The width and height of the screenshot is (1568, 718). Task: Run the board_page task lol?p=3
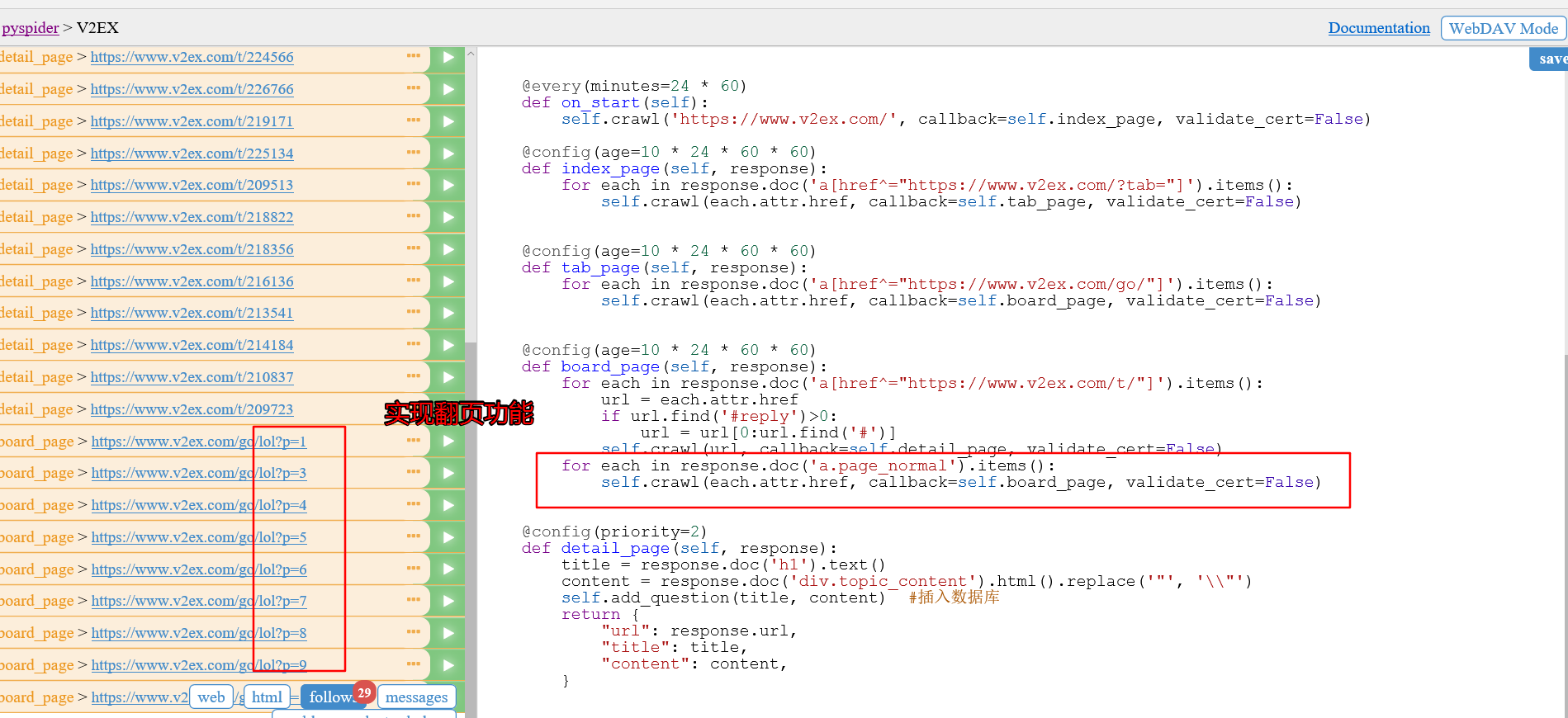[448, 473]
